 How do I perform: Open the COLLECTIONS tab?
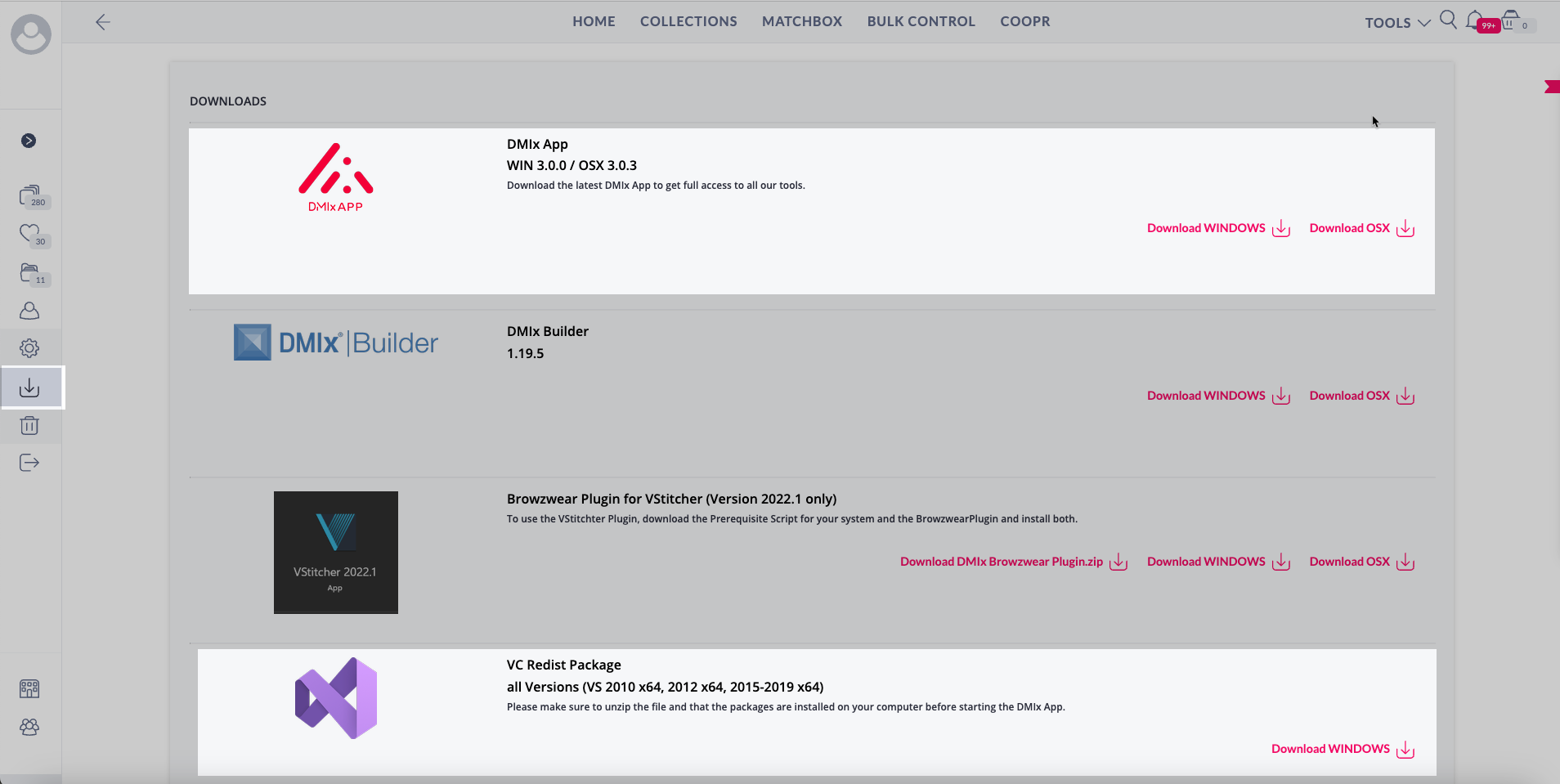pos(688,21)
